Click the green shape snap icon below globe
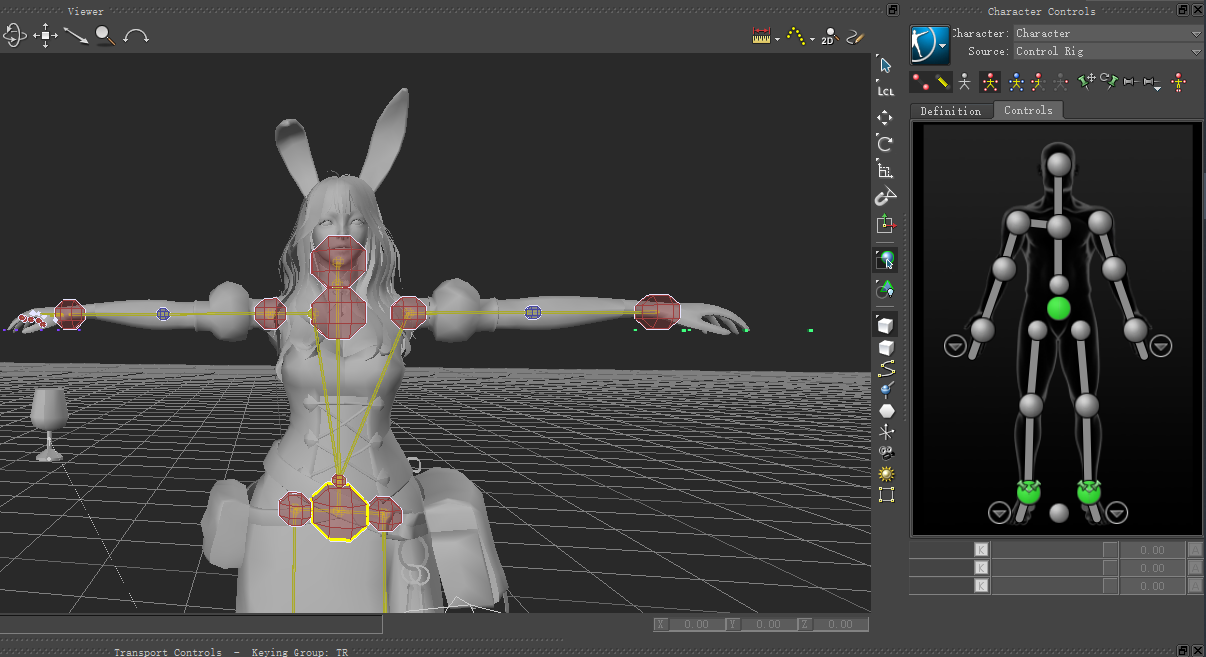This screenshot has width=1206, height=657. point(885,290)
